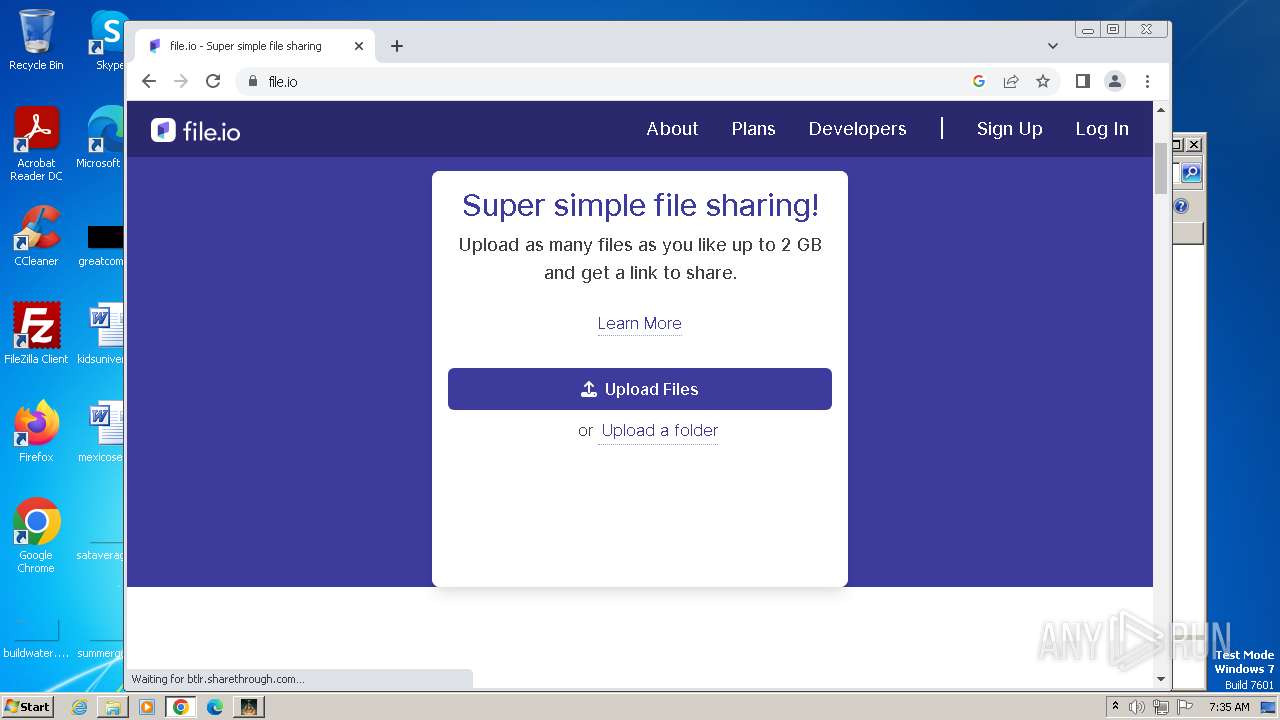
Task: Open Recycle Bin desktop icon
Action: [36, 40]
